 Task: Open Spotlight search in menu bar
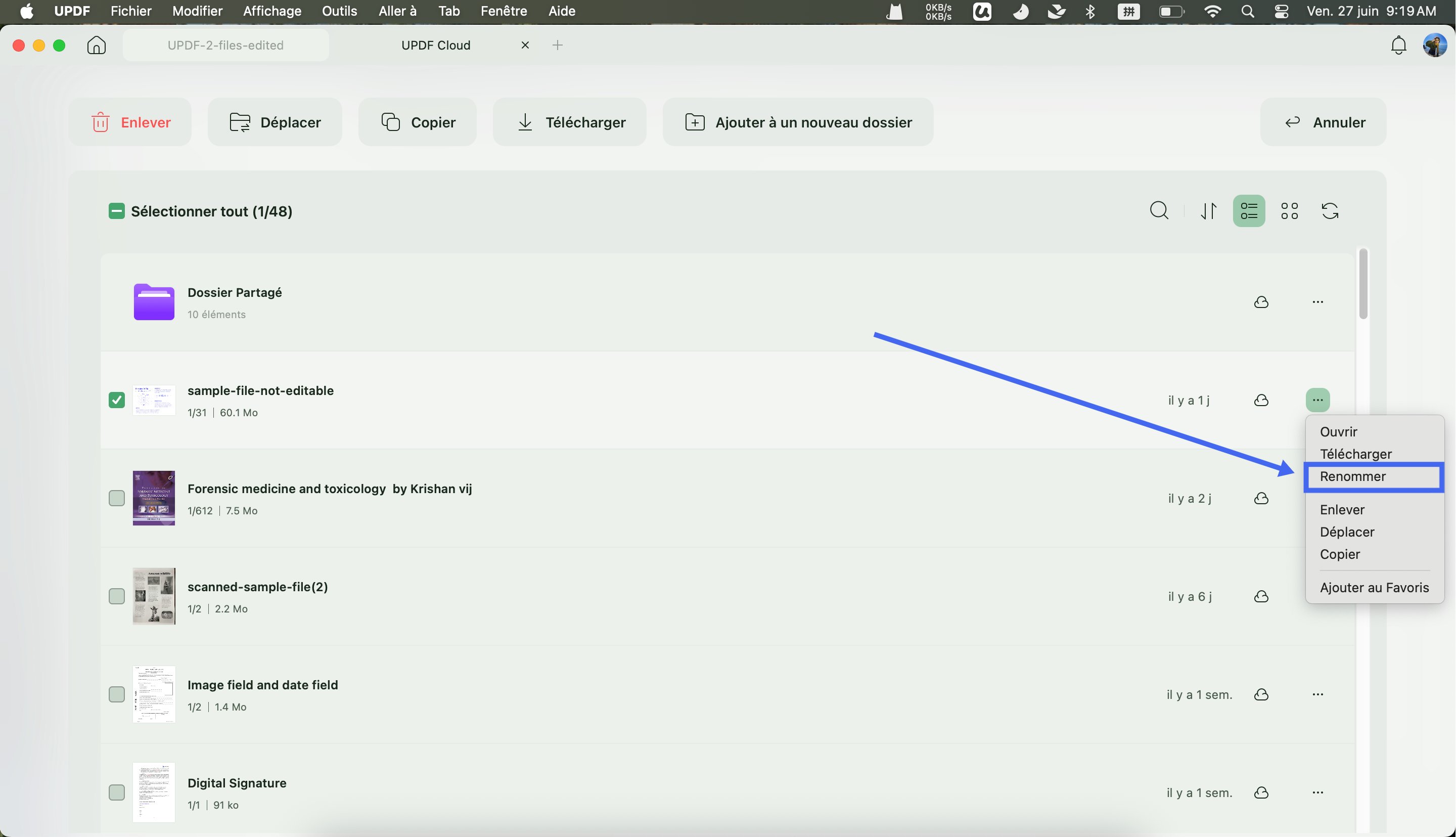[x=1247, y=11]
